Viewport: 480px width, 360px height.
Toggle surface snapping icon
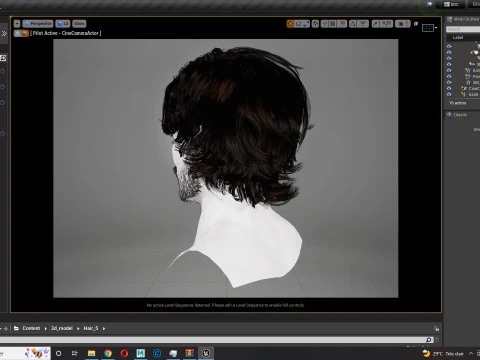coord(325,24)
